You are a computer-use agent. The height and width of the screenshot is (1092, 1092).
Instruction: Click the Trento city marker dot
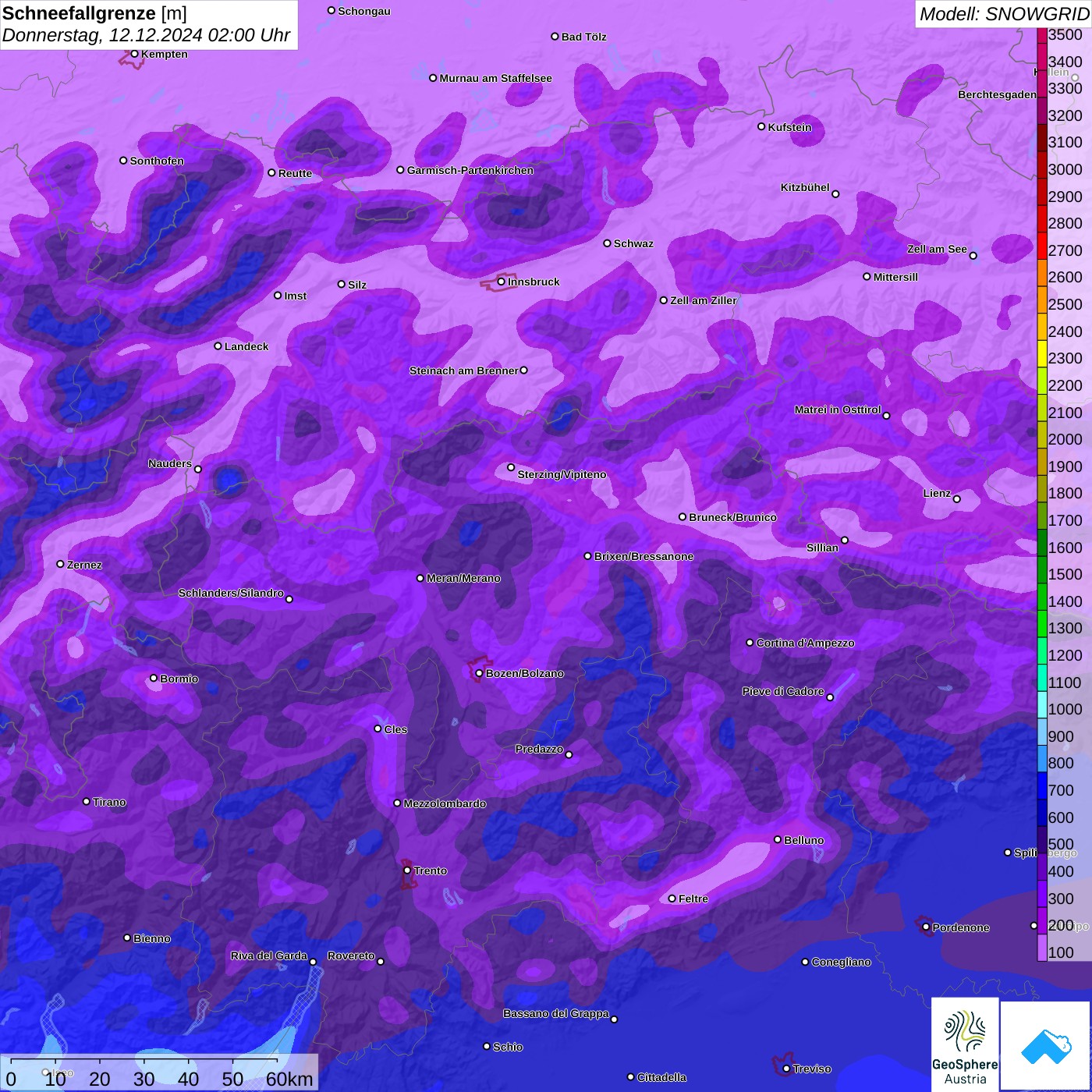coord(407,870)
